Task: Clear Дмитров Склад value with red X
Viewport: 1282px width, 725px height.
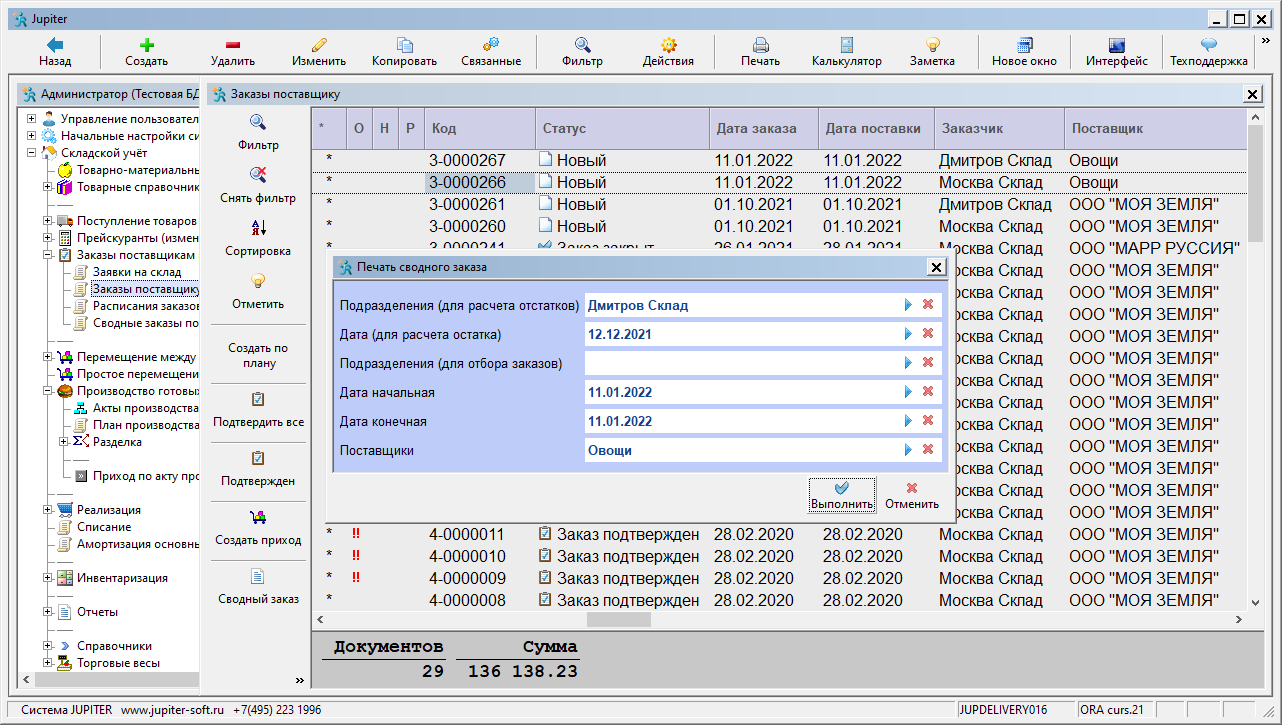Action: pos(927,305)
